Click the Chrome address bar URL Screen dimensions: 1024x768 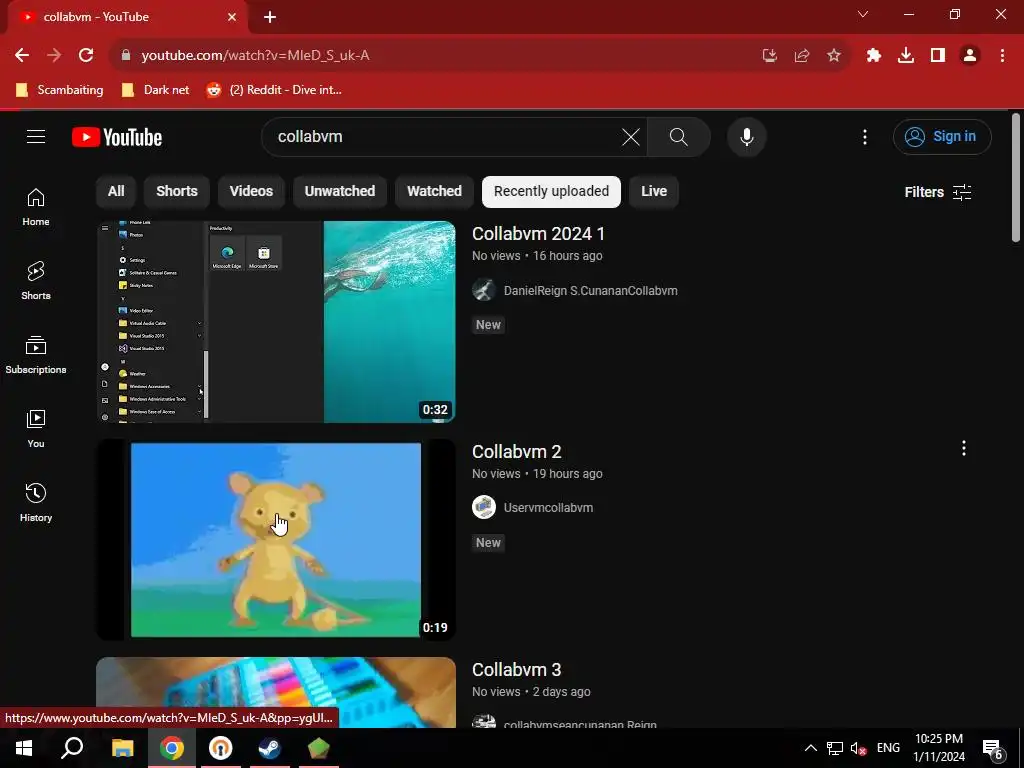point(255,56)
